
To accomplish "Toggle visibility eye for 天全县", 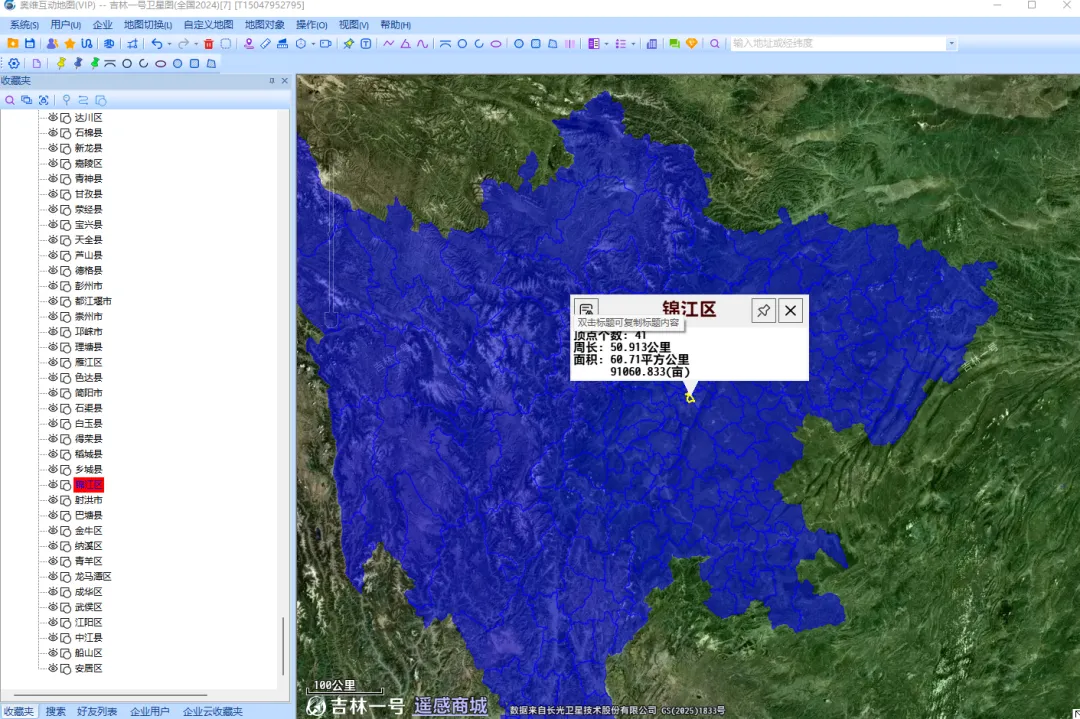I will [52, 240].
